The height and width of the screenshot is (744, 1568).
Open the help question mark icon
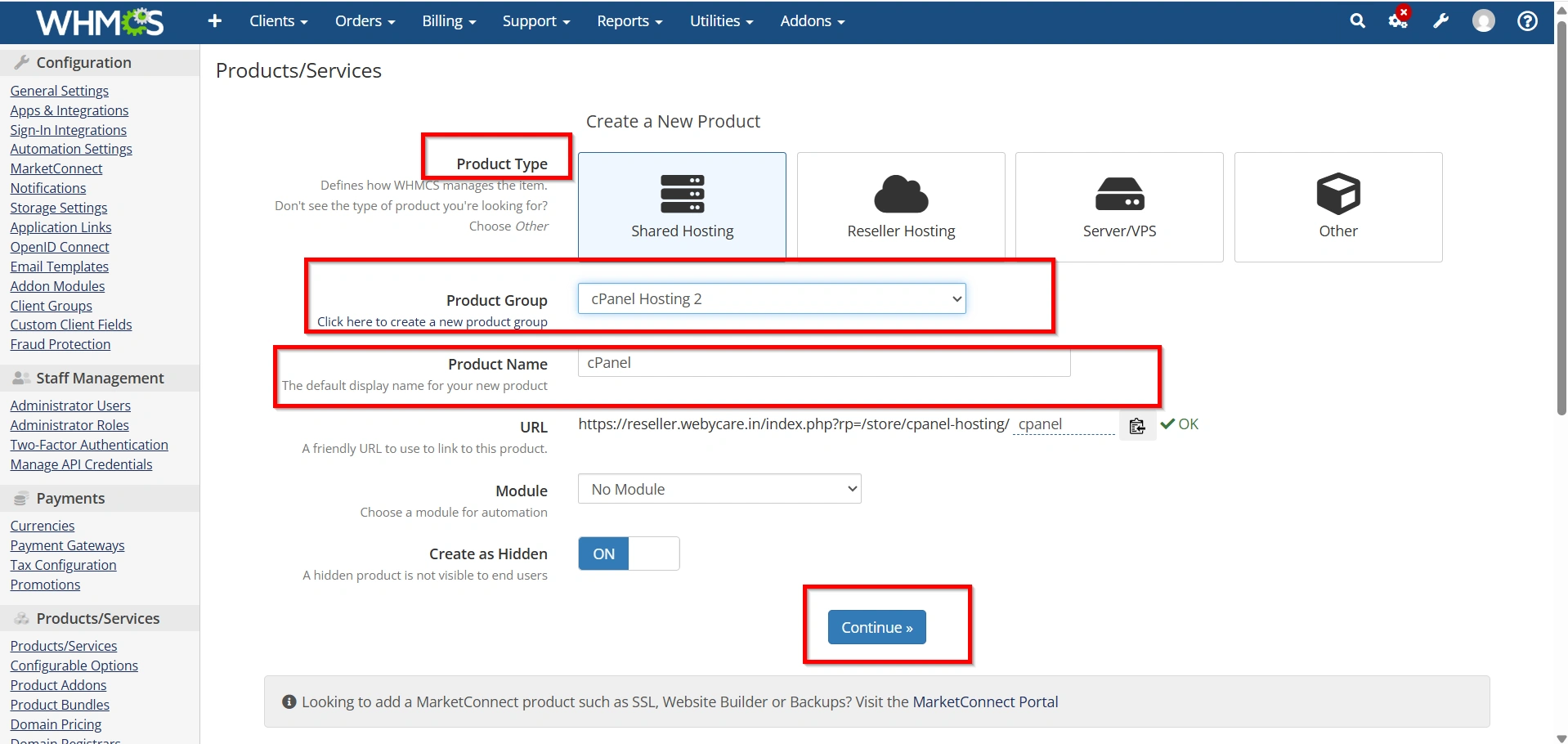(x=1527, y=21)
